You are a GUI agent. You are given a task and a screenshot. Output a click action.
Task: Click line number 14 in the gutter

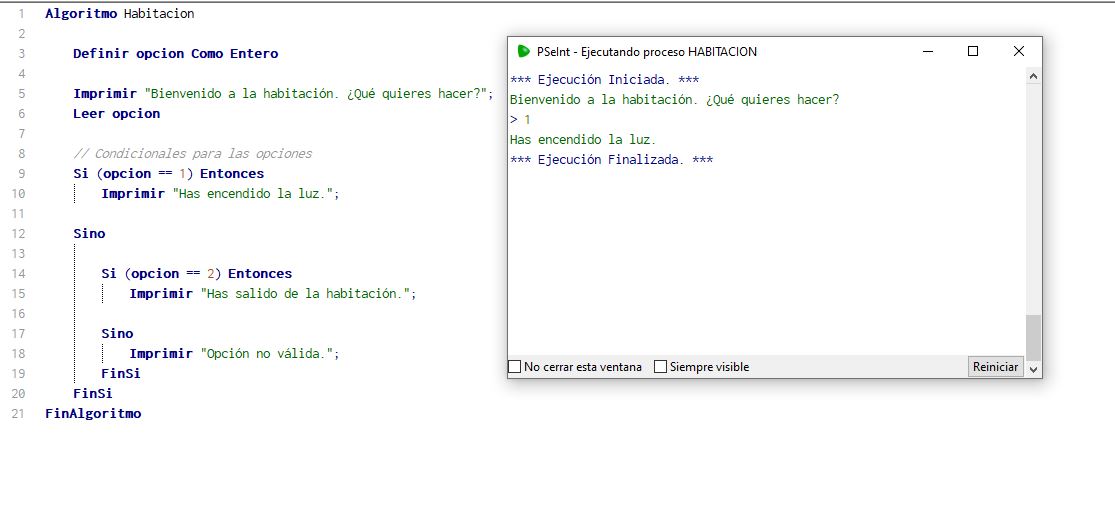[18, 274]
